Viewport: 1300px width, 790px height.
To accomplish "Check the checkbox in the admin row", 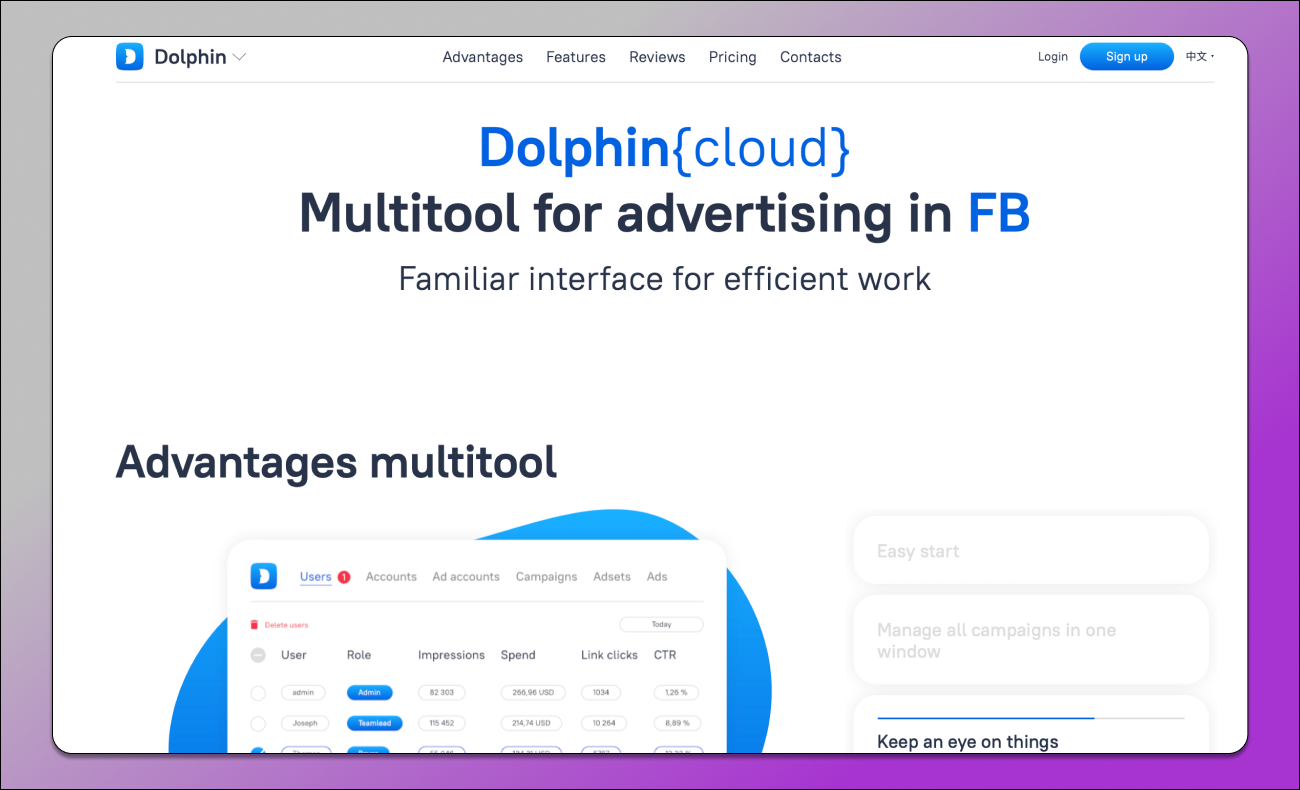I will click(258, 692).
